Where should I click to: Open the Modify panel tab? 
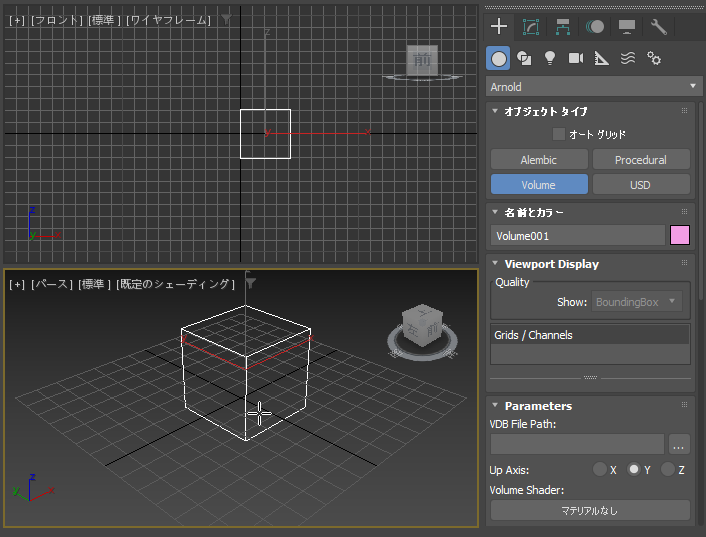[531, 27]
